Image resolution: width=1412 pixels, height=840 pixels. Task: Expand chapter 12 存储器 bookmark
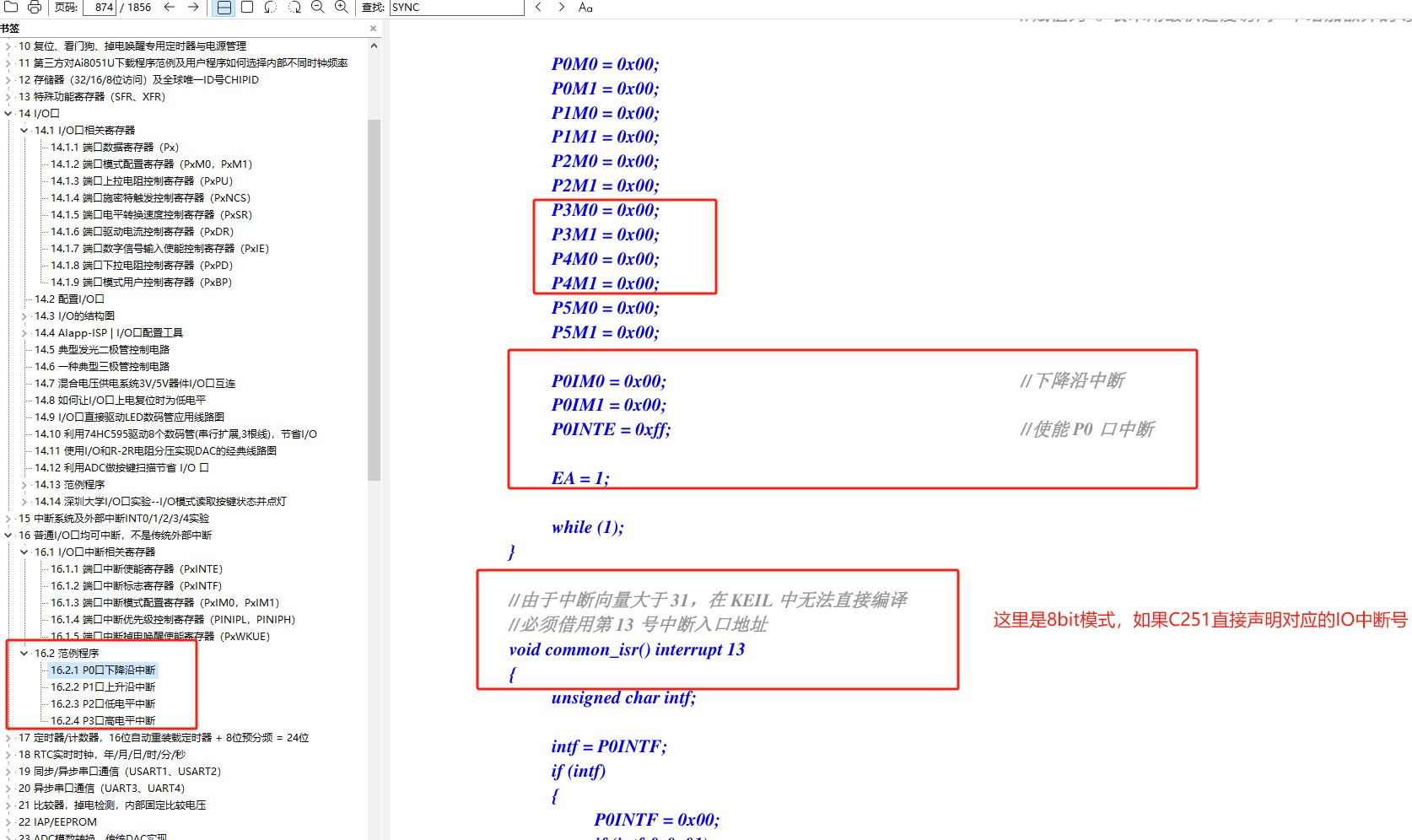point(8,80)
